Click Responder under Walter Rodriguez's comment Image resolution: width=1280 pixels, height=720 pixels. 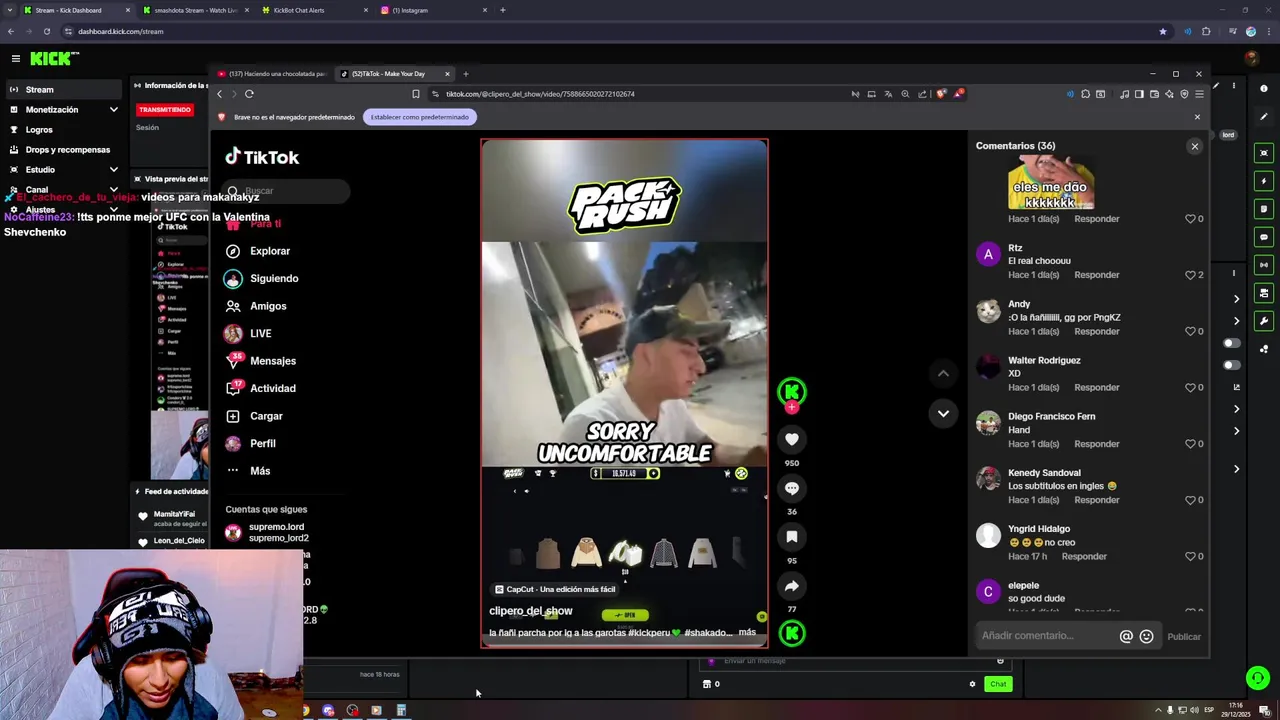click(1096, 387)
